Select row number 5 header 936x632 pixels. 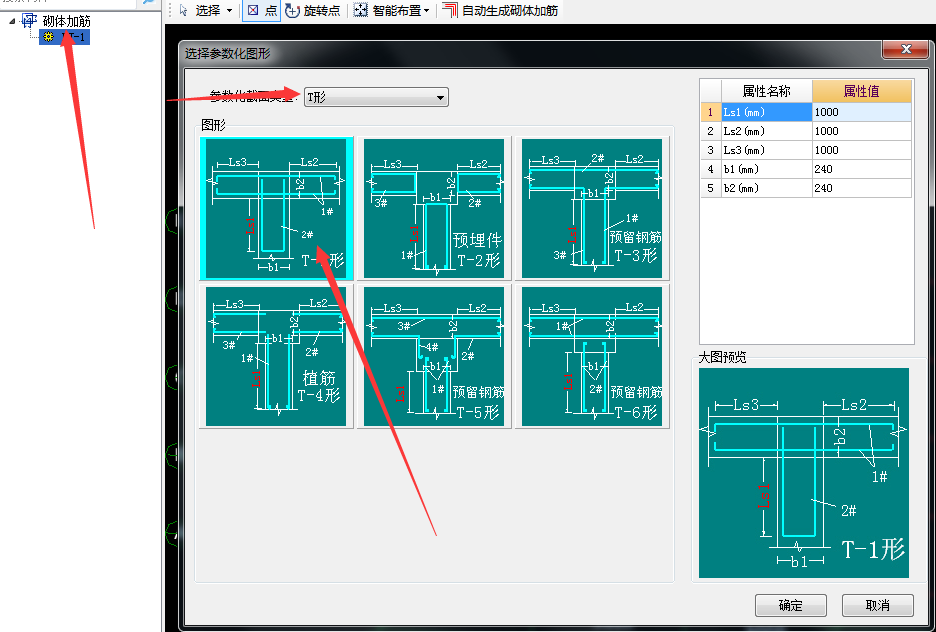point(710,188)
